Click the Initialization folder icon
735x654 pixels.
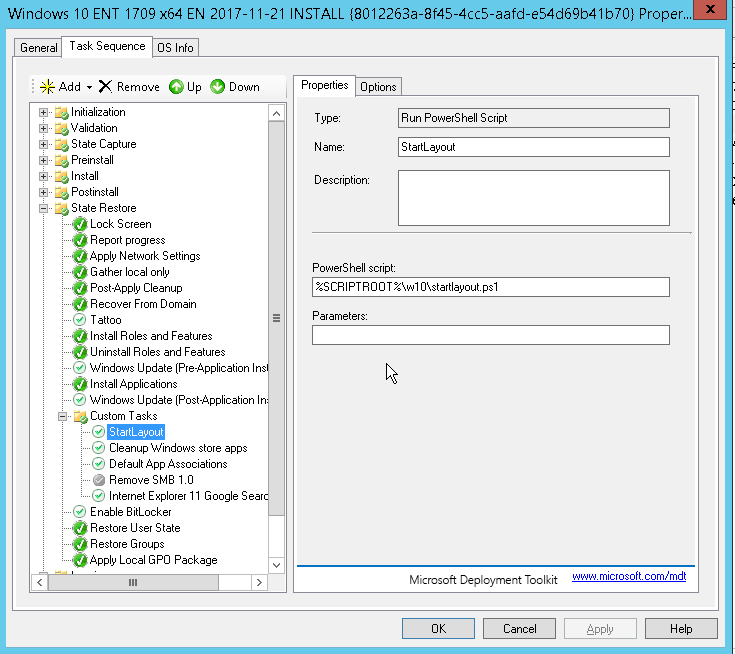61,113
